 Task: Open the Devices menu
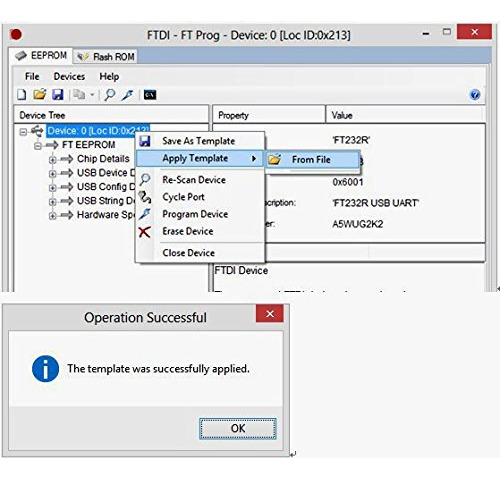pos(69,77)
